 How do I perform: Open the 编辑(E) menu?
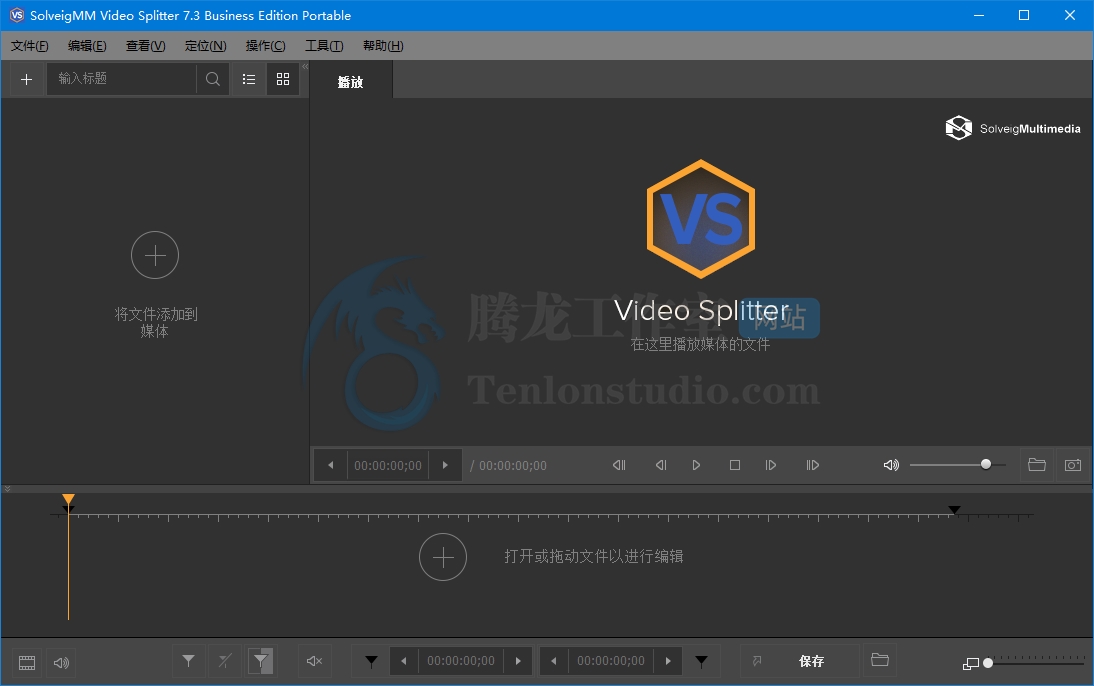[x=87, y=46]
